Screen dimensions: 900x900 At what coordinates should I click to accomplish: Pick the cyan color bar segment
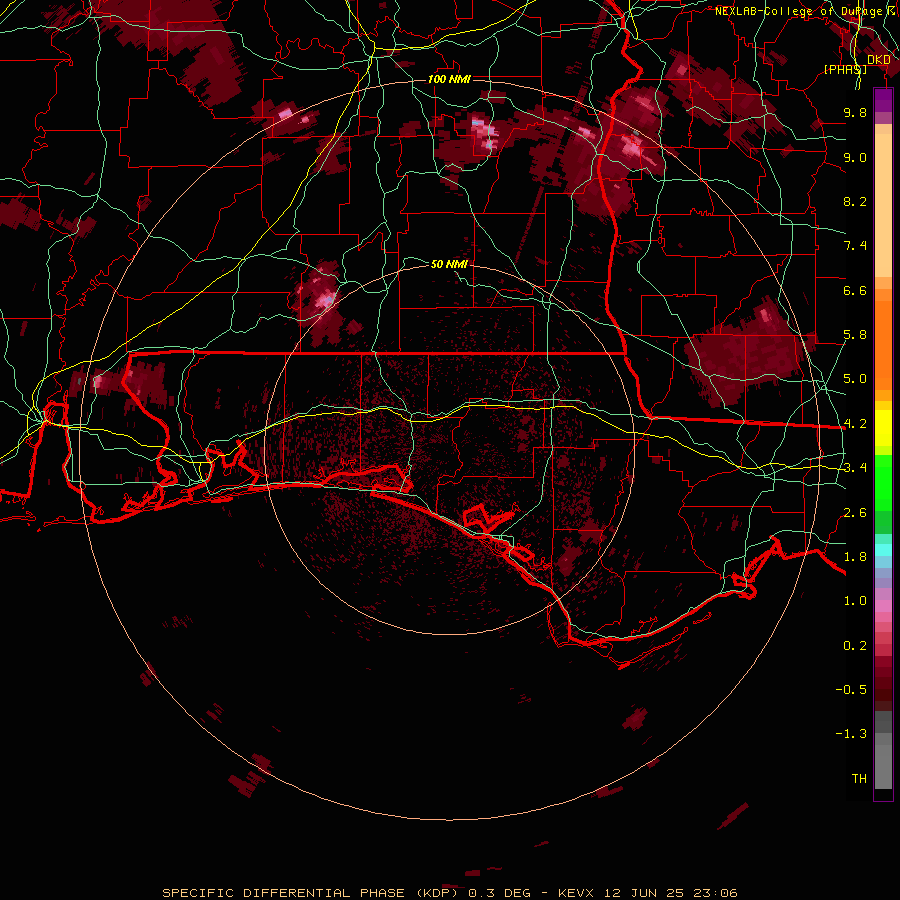coord(883,550)
